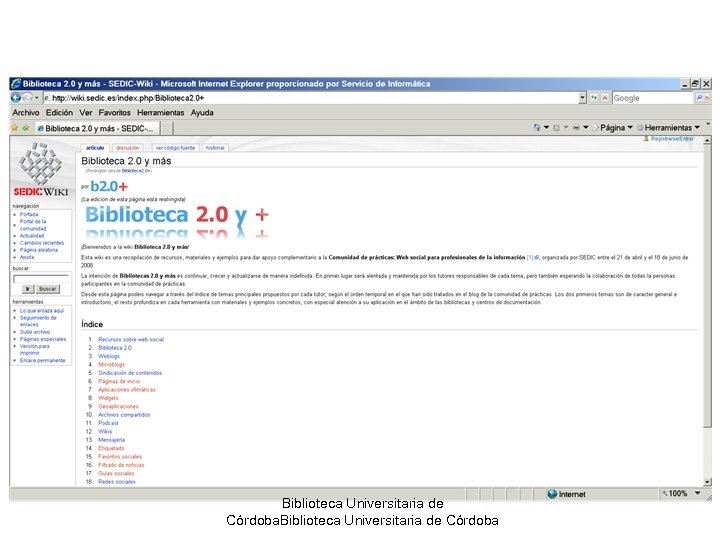Viewport: 720px width, 540px height.
Task: Click into the Google search box
Action: click(x=652, y=98)
